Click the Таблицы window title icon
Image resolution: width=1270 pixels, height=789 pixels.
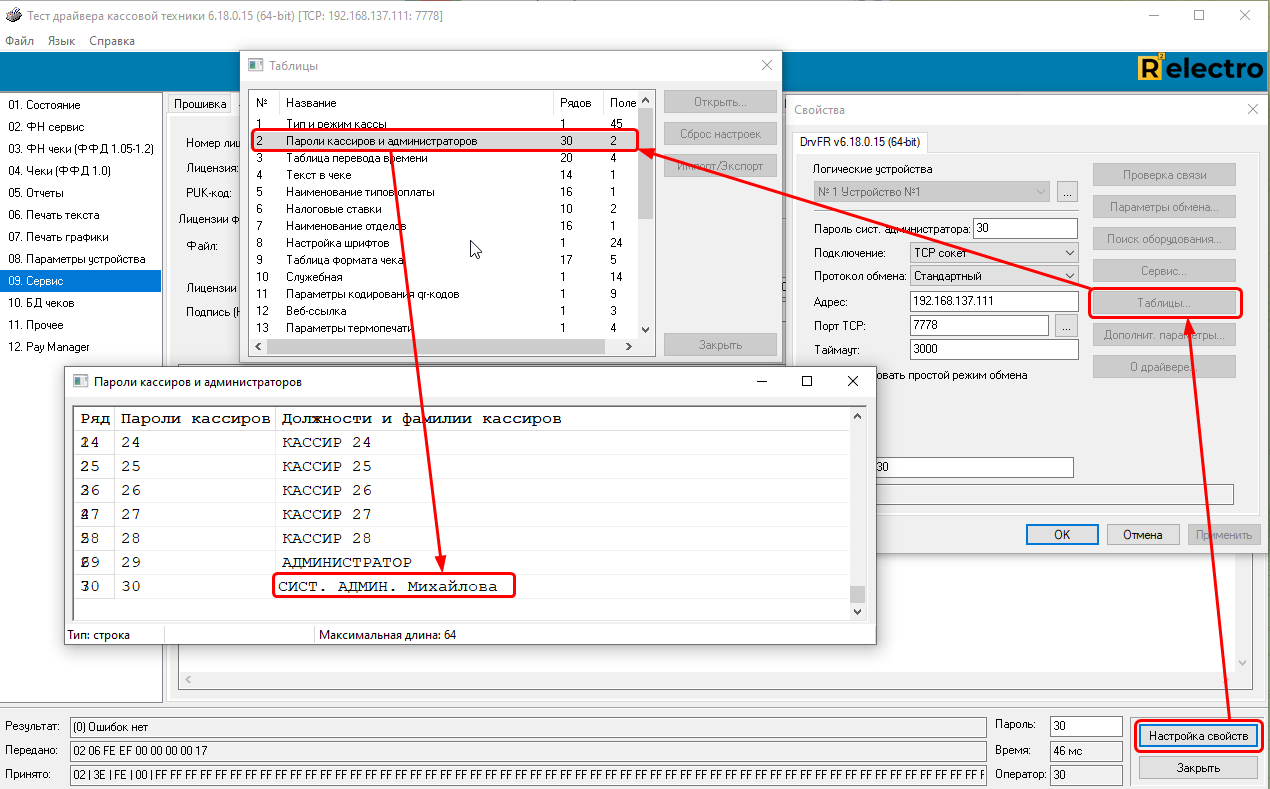click(x=256, y=65)
